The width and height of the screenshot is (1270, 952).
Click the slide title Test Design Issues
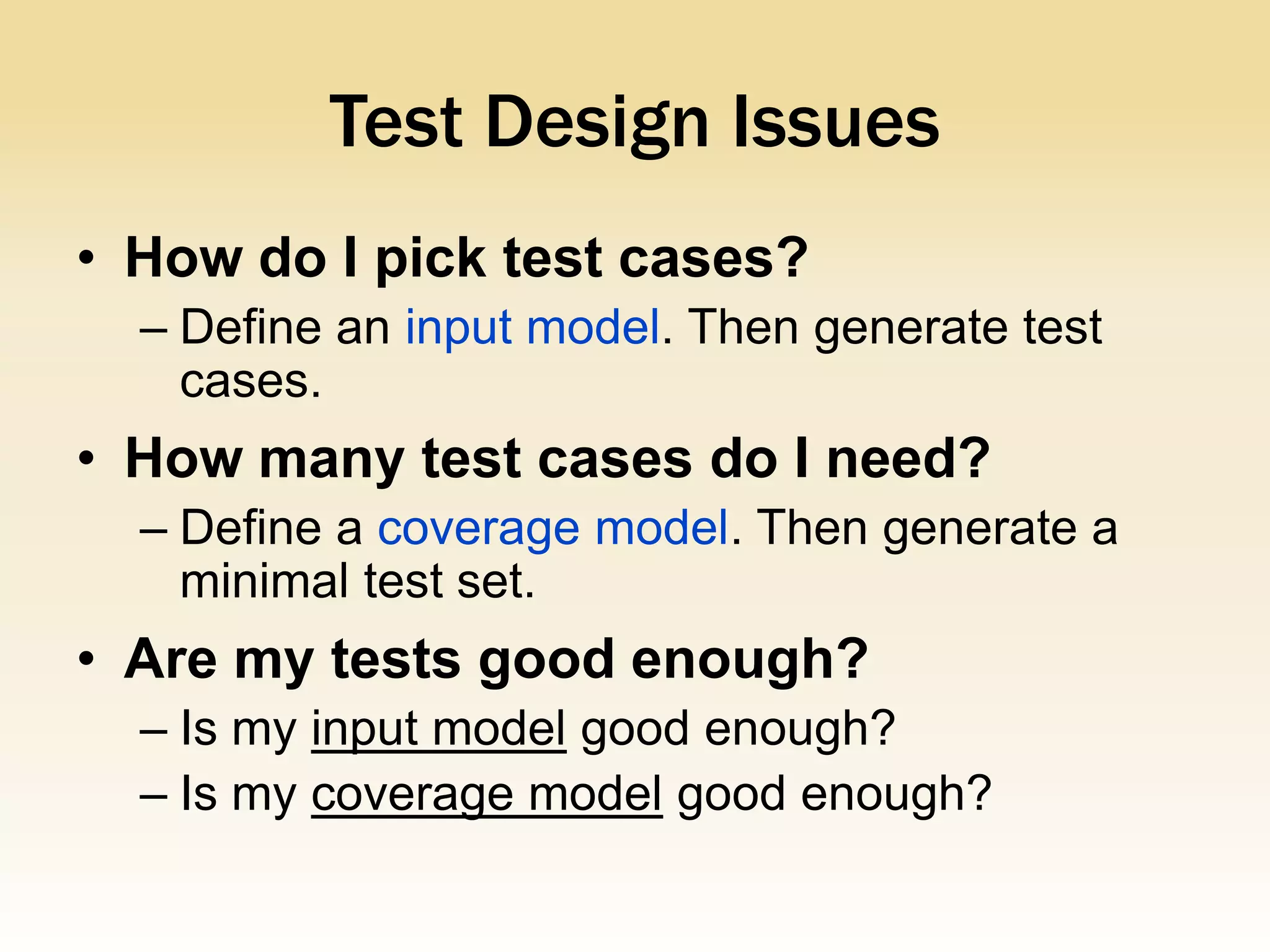pyautogui.click(x=634, y=123)
